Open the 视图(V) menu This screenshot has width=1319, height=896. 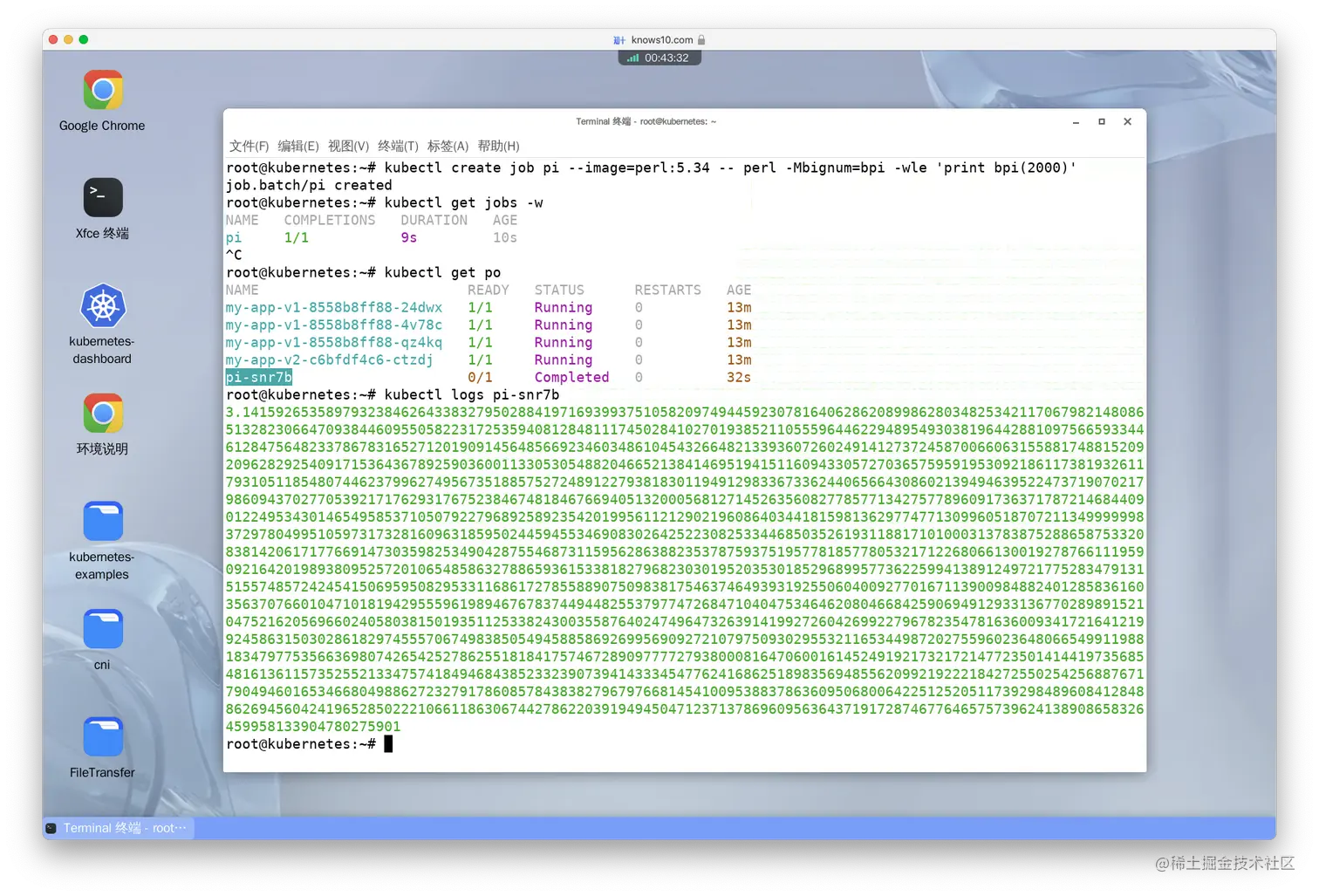click(x=349, y=146)
